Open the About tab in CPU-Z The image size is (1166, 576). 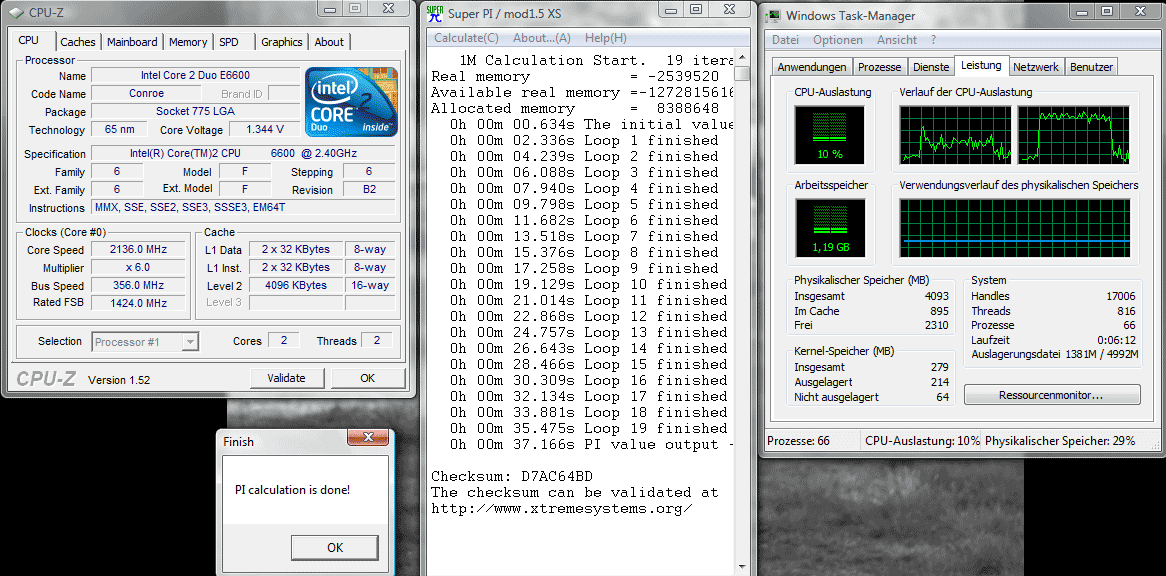pos(329,42)
